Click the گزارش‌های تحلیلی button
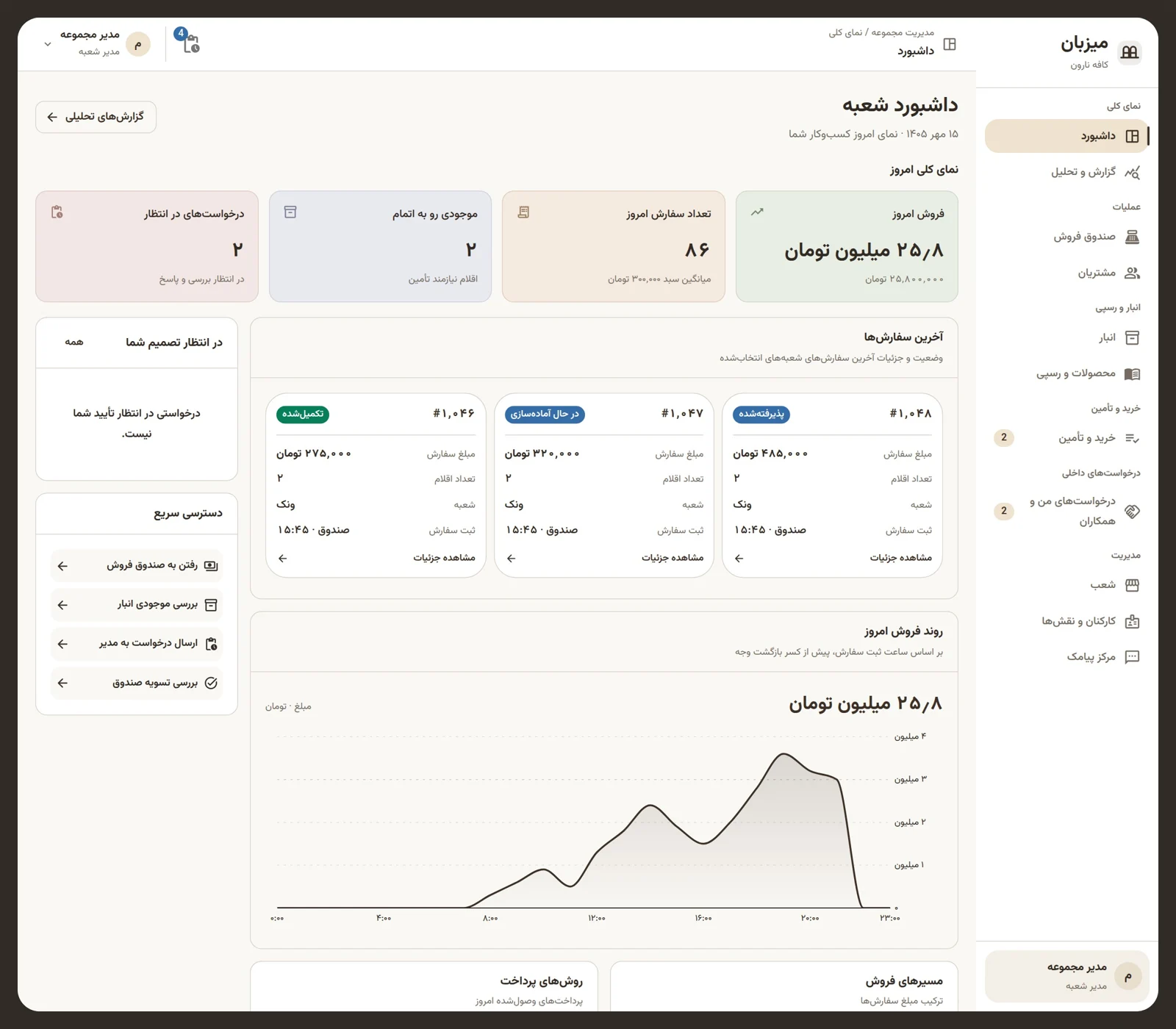This screenshot has height=1029, width=1176. pyautogui.click(x=96, y=117)
